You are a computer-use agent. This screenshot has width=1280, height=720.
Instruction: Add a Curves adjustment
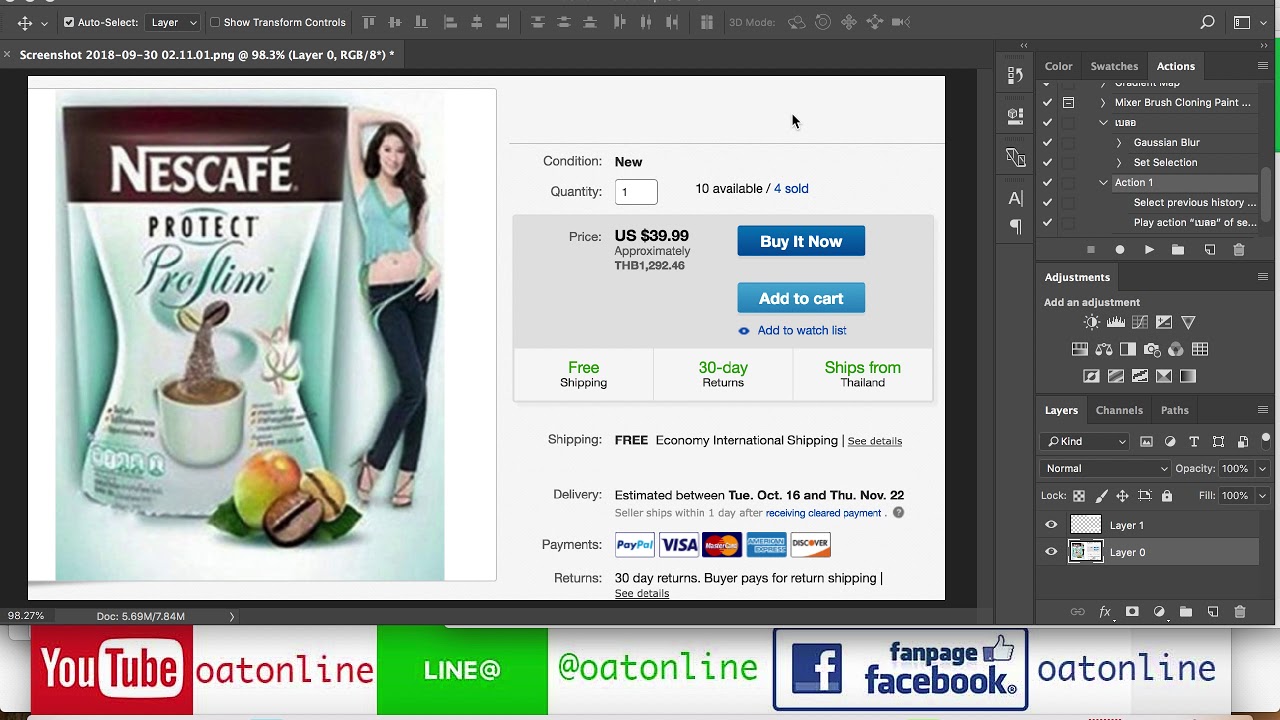click(x=1140, y=322)
